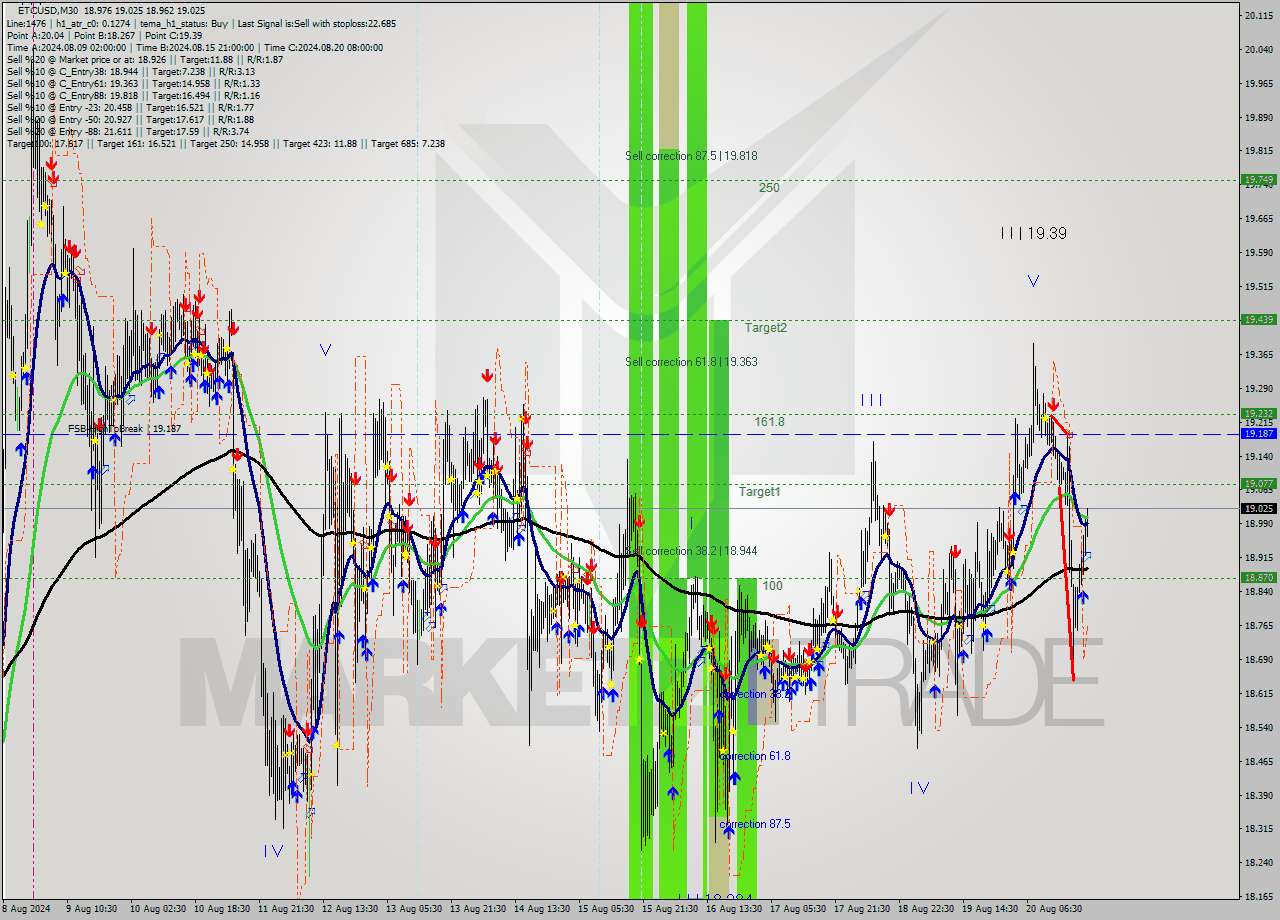This screenshot has height=920, width=1280.
Task: Click the current price 19.025 tag
Action: 1258,508
